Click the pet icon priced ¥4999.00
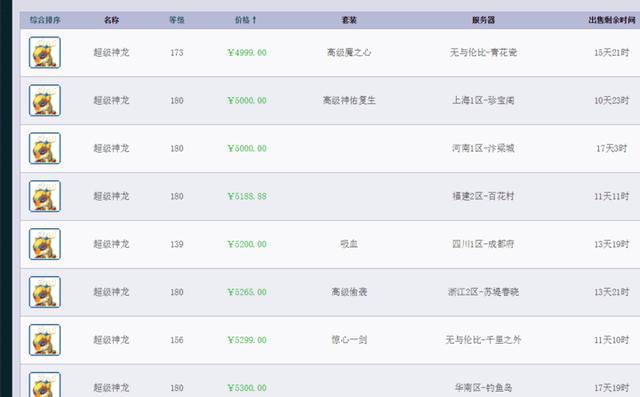The image size is (640, 397). [x=45, y=52]
